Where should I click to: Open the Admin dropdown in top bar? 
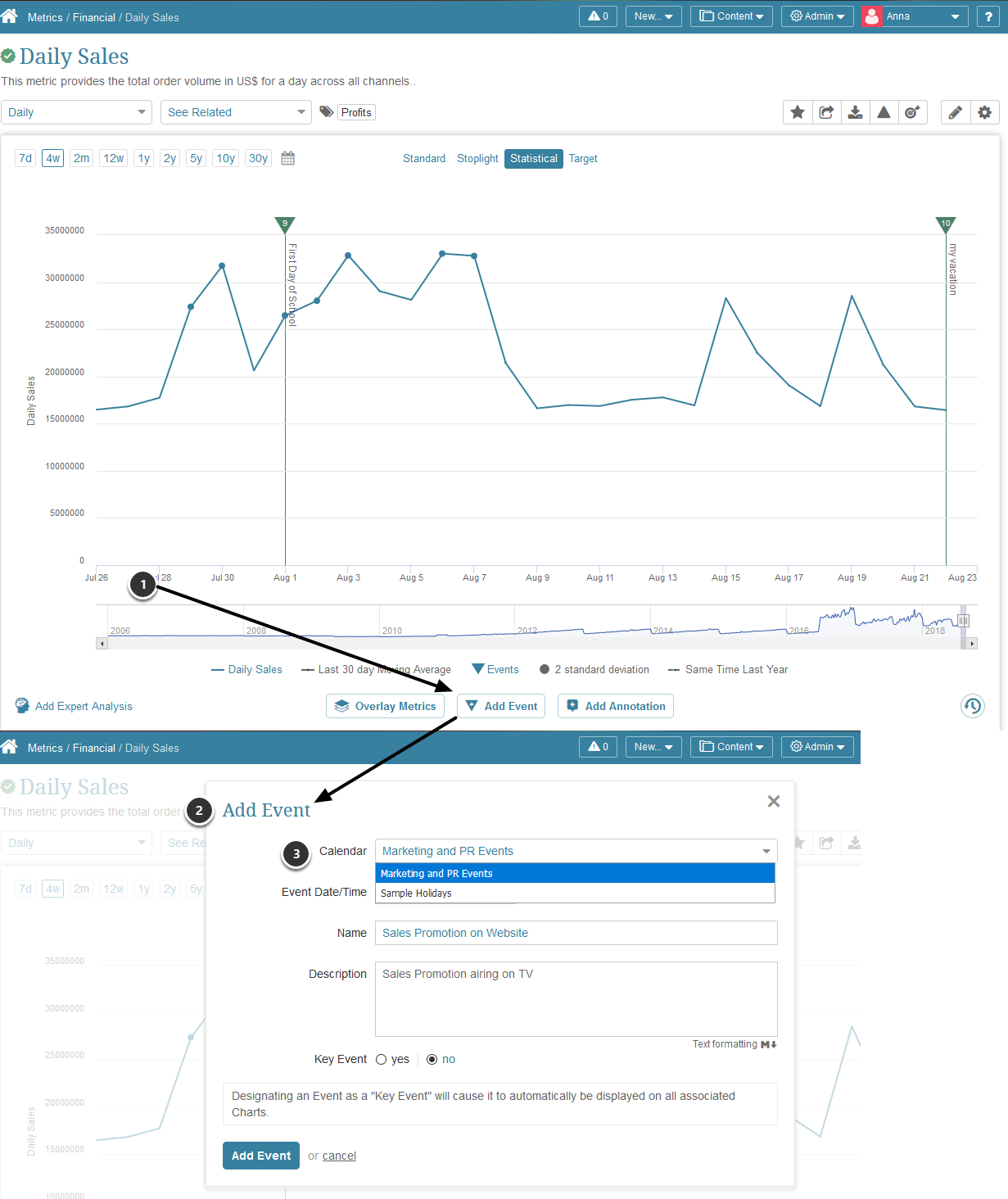817,16
